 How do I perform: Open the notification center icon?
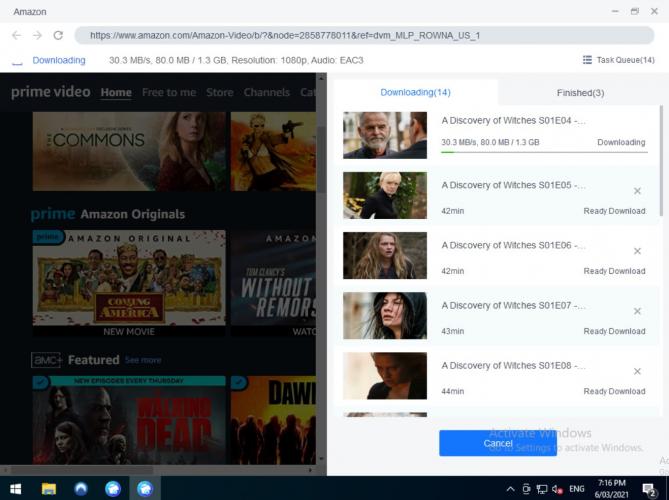point(649,489)
